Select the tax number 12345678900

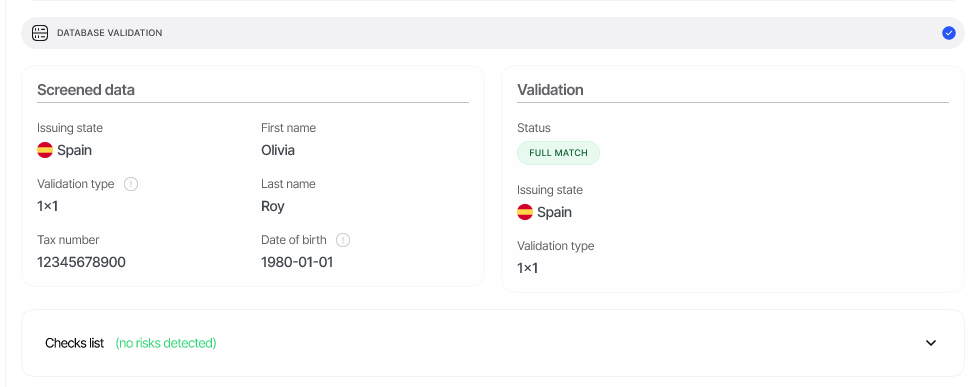(82, 262)
